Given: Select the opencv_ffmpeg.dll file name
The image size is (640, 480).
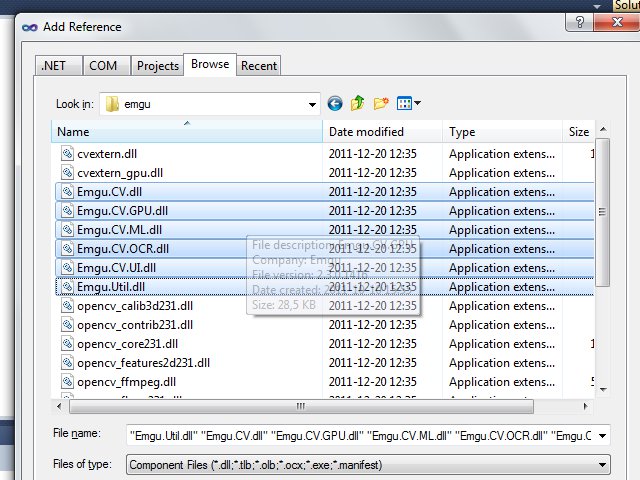Looking at the screenshot, I should 127,382.
